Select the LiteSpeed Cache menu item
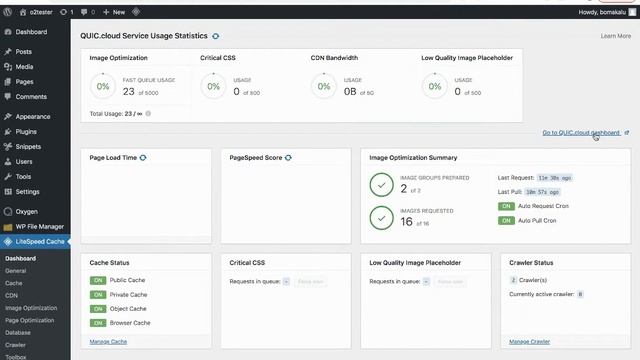 35,242
